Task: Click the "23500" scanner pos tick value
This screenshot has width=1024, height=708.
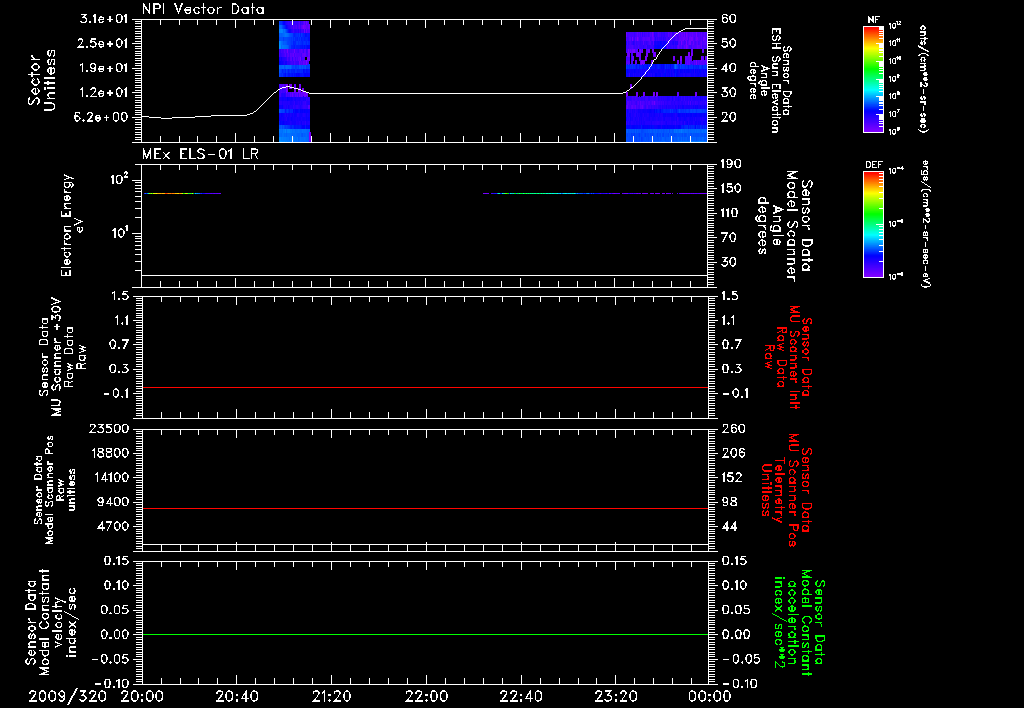Action: pos(109,428)
